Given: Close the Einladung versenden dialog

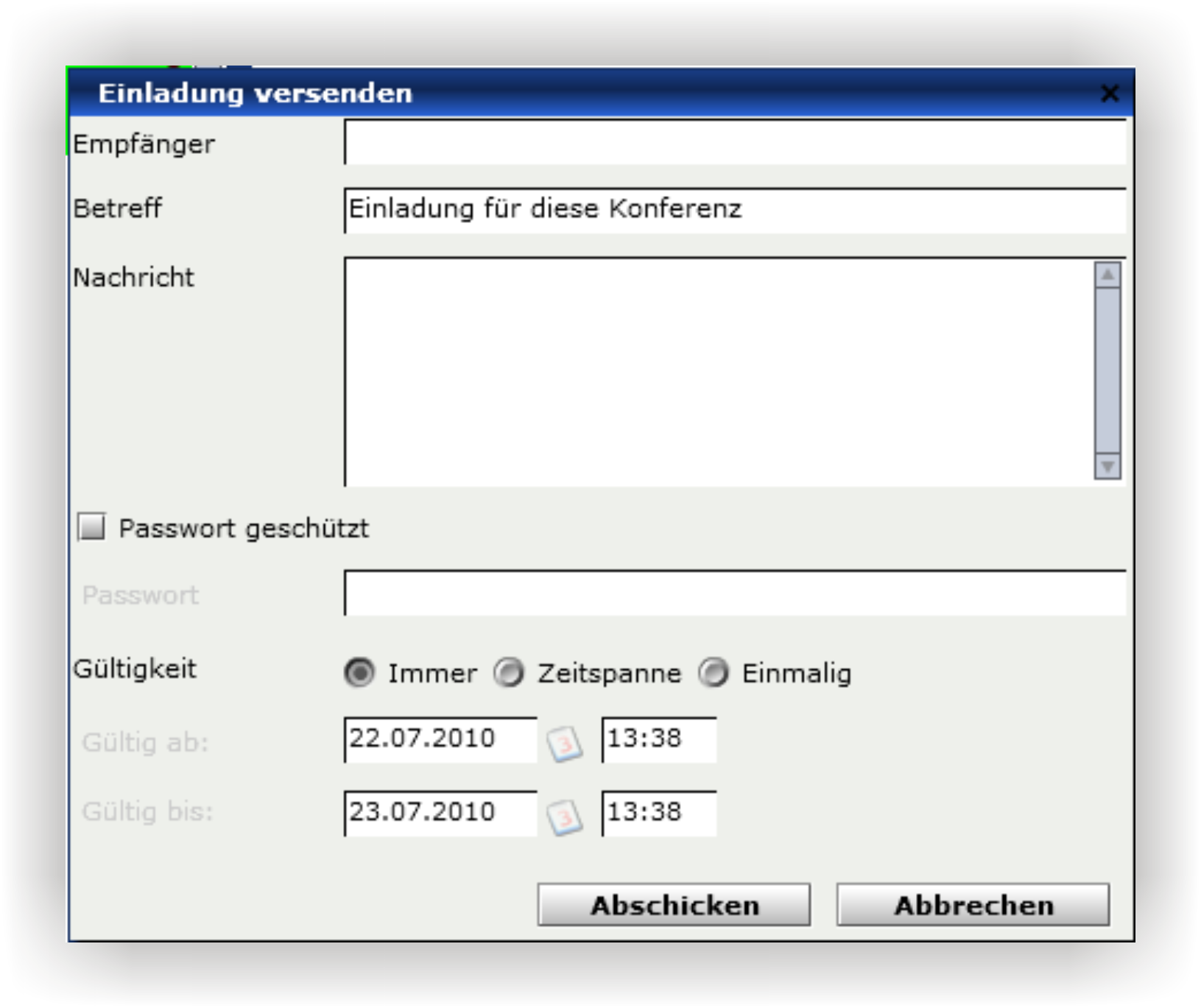Looking at the screenshot, I should [1109, 94].
